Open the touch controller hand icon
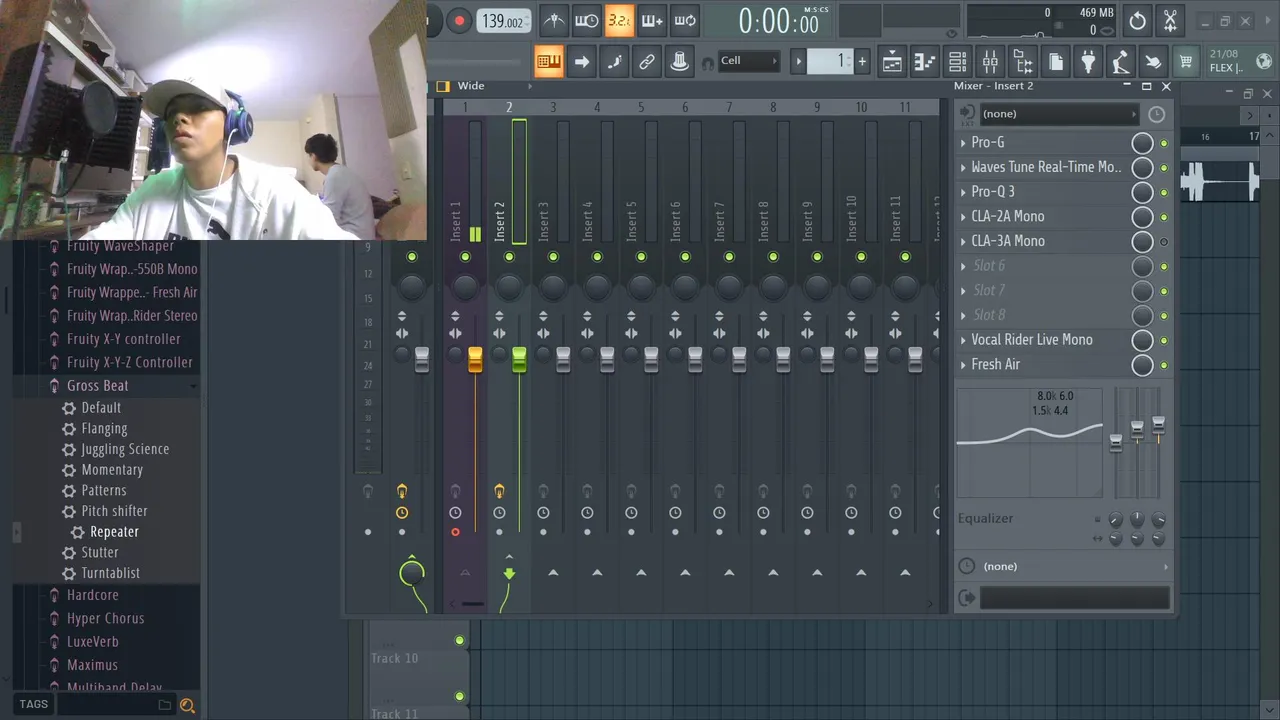 click(x=1153, y=62)
